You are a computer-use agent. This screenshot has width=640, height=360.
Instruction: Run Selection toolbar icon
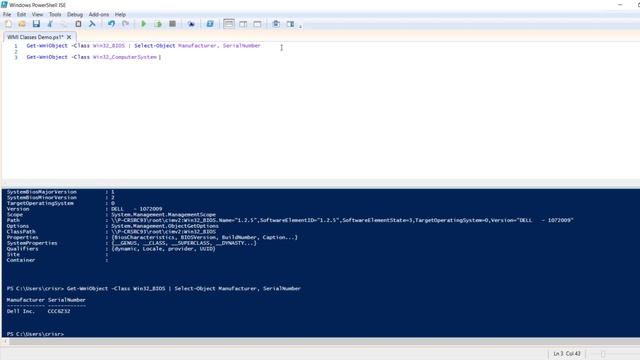pyautogui.click(x=158, y=24)
